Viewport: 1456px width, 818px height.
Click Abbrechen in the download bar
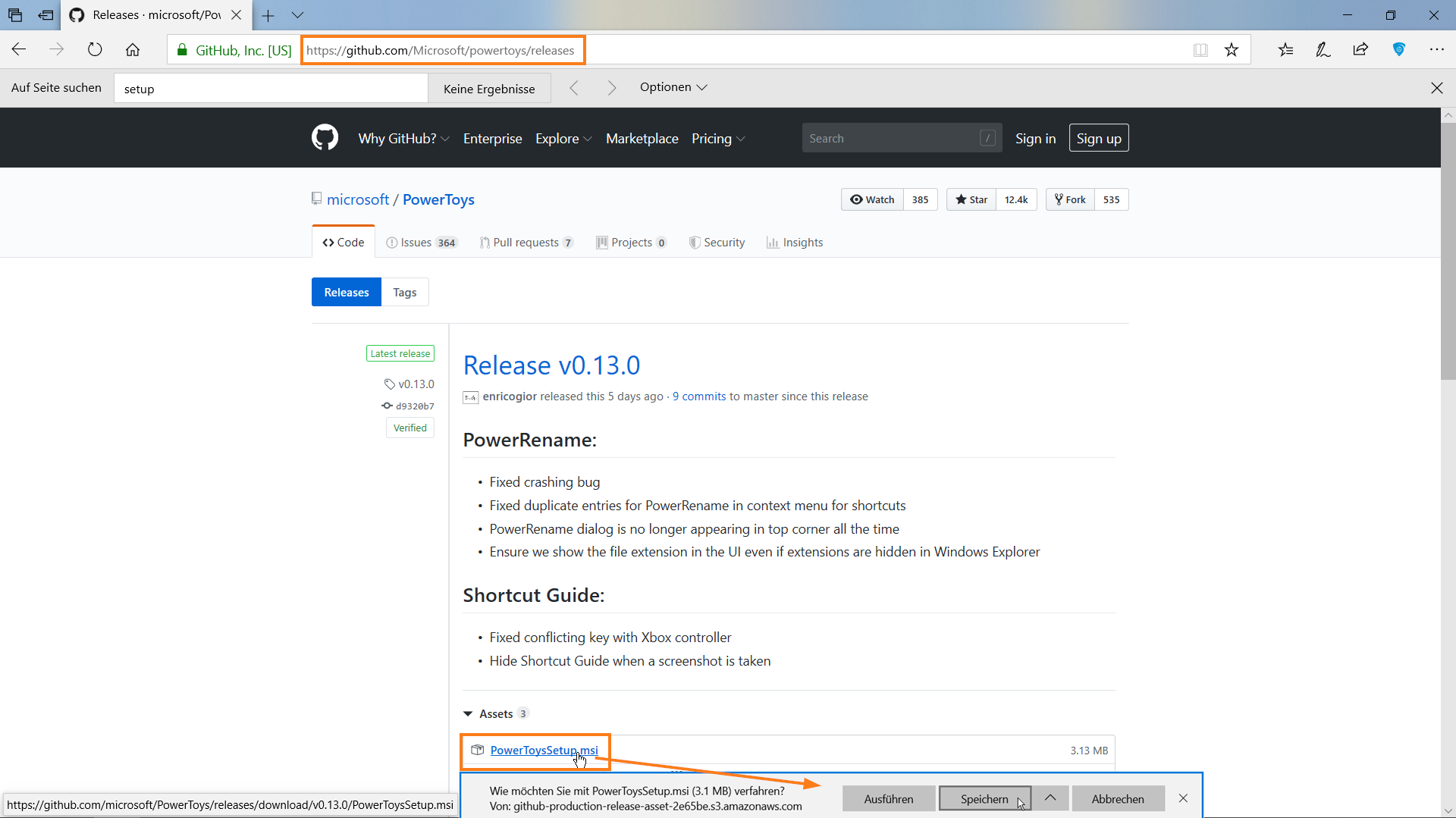1118,799
